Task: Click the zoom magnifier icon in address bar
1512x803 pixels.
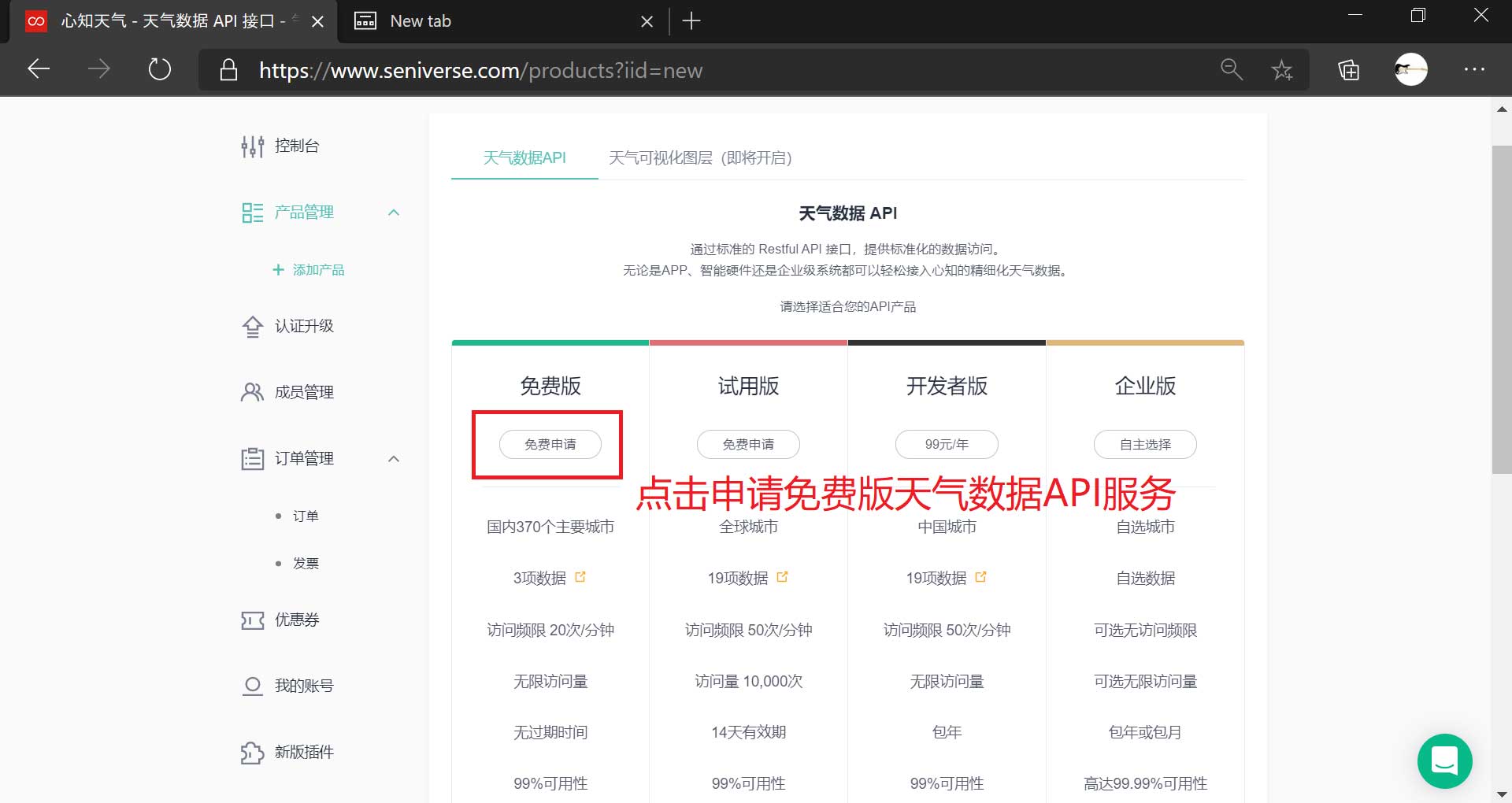Action: (x=1232, y=69)
